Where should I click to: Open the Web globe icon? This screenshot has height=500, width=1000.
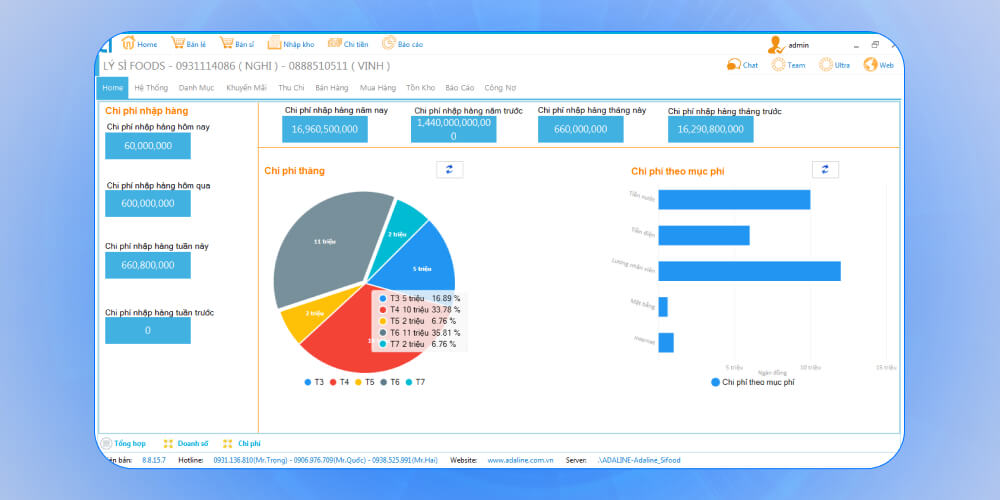pyautogui.click(x=871, y=65)
